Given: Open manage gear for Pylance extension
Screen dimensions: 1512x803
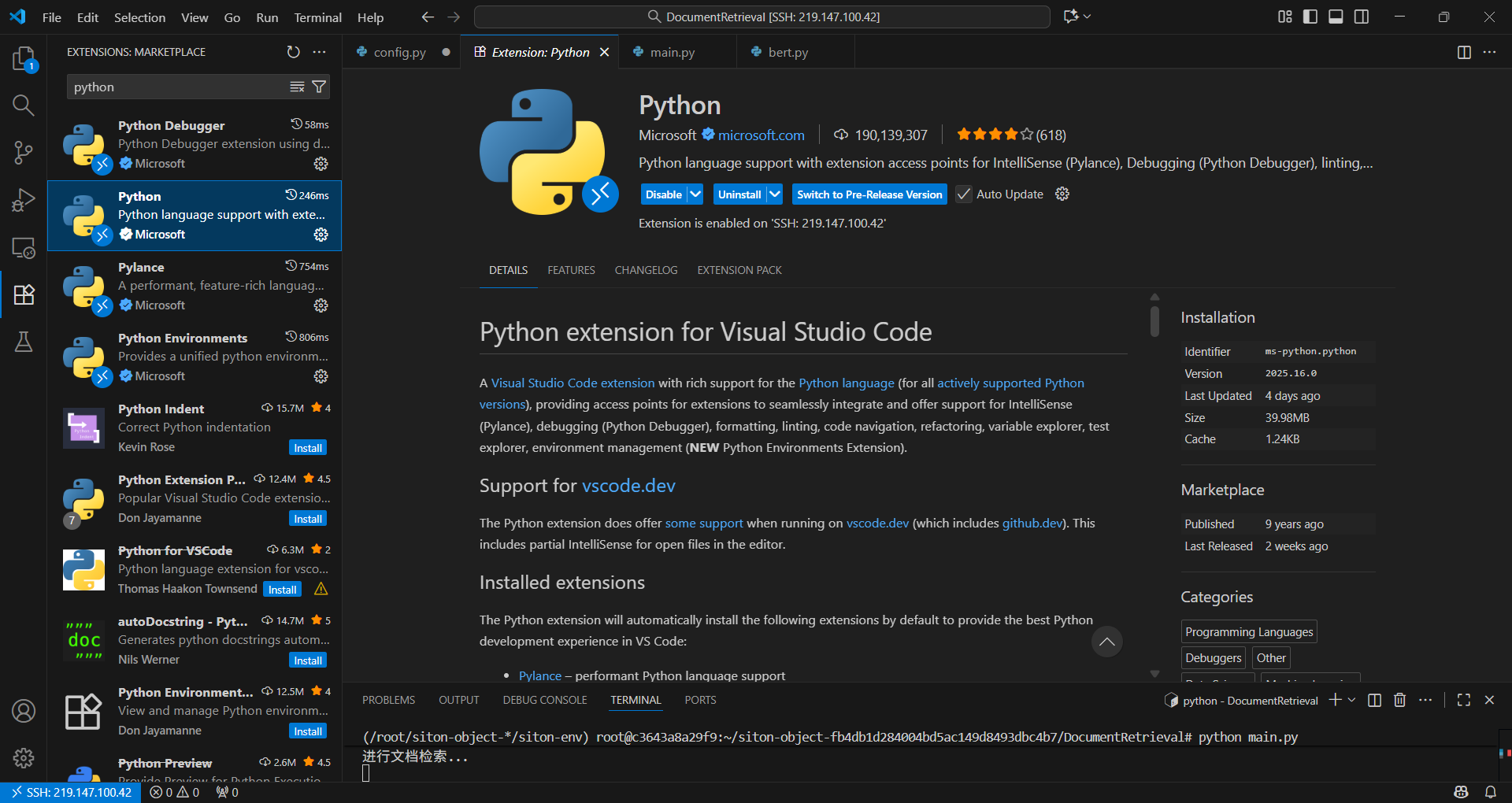Looking at the screenshot, I should pyautogui.click(x=321, y=305).
